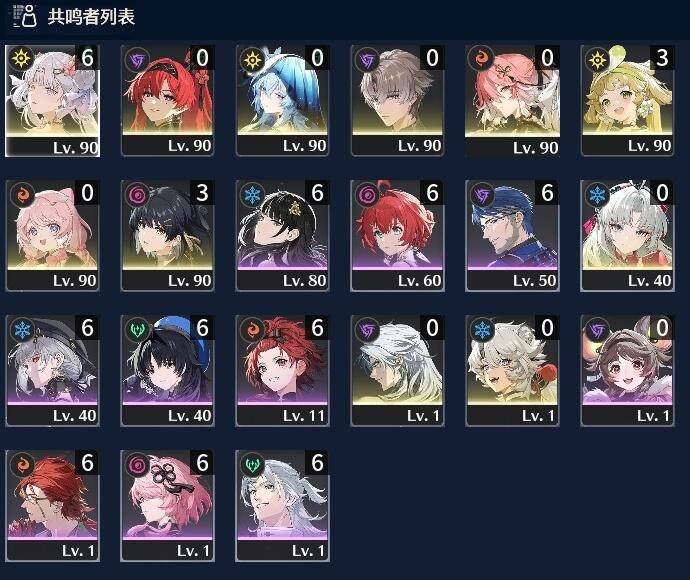Image resolution: width=690 pixels, height=580 pixels.
Task: Choose the pink-haired Lv. 1 character with black ribbon
Action: [x=167, y=506]
